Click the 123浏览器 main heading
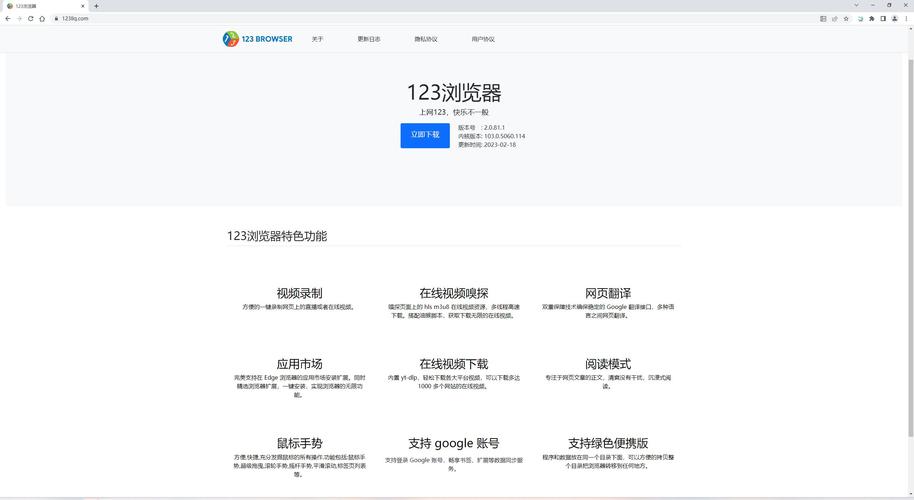 point(454,93)
